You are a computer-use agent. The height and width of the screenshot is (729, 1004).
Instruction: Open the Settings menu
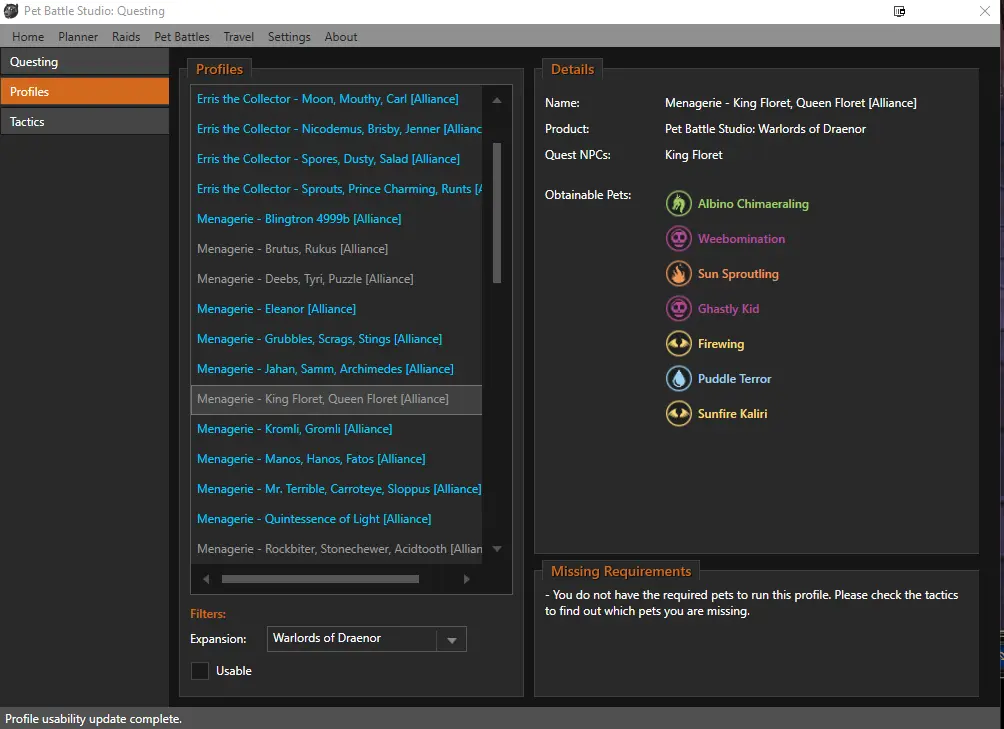(289, 36)
